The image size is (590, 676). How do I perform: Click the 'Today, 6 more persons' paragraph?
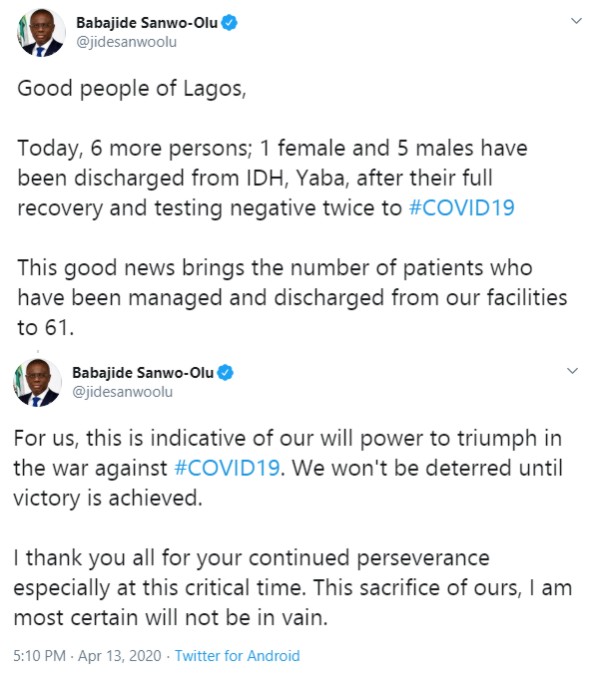272,178
